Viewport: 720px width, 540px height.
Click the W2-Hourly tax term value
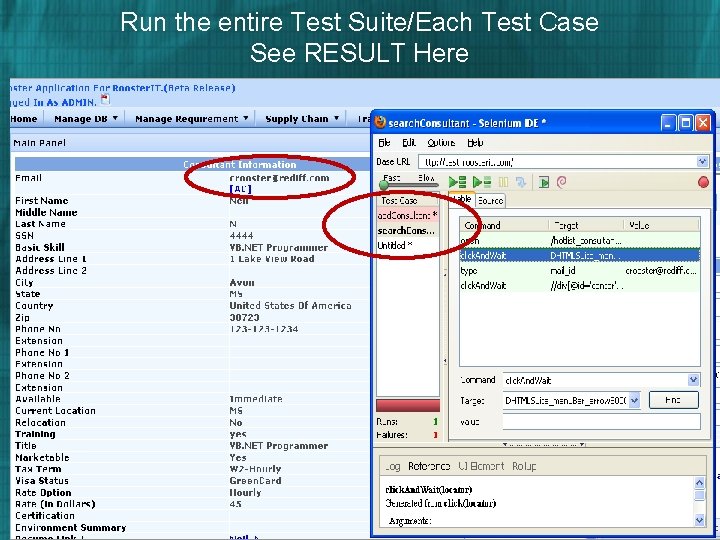[255, 469]
